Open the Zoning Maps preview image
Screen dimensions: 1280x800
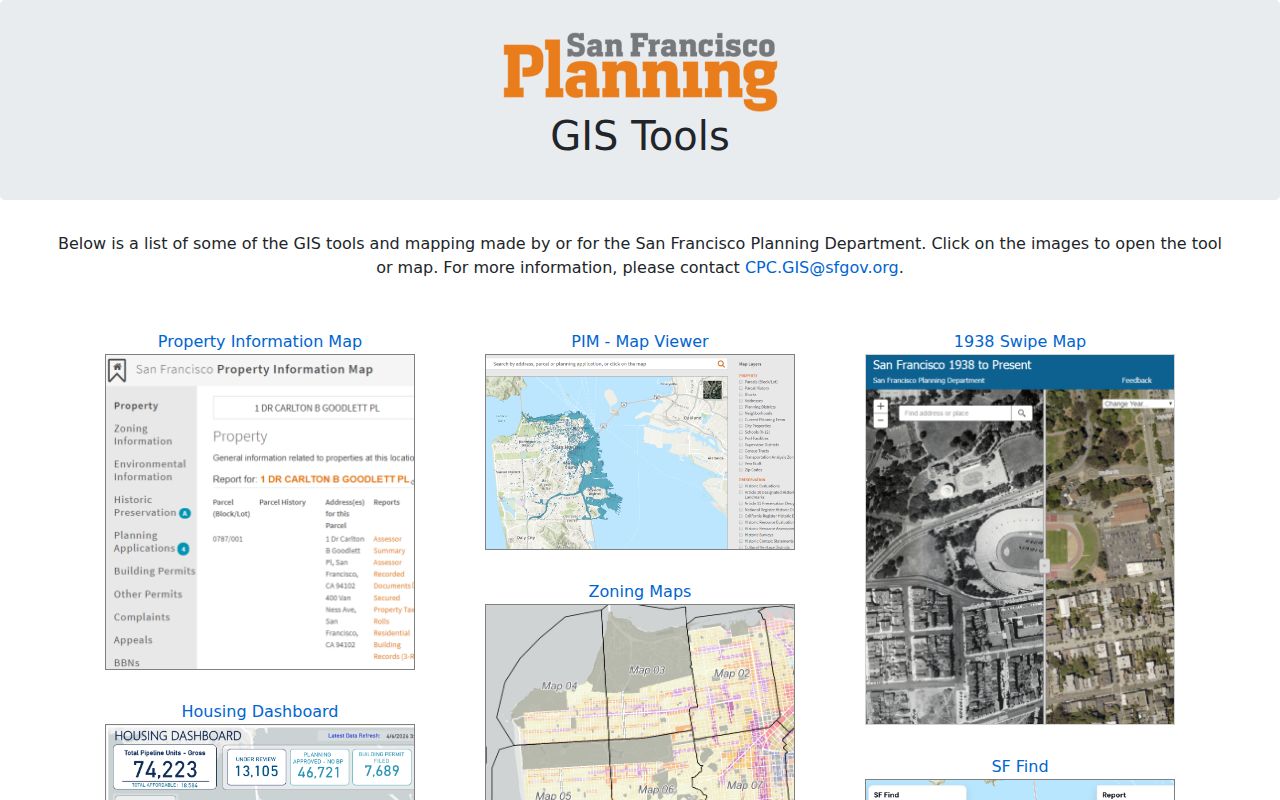640,702
